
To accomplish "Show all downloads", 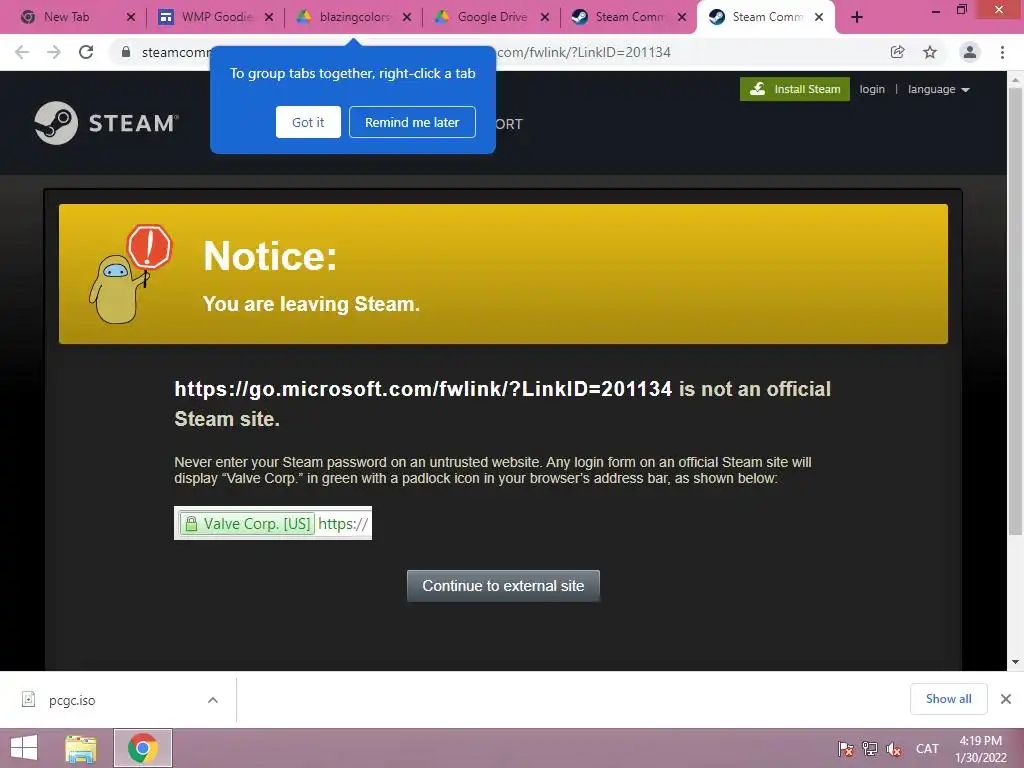I will point(948,699).
